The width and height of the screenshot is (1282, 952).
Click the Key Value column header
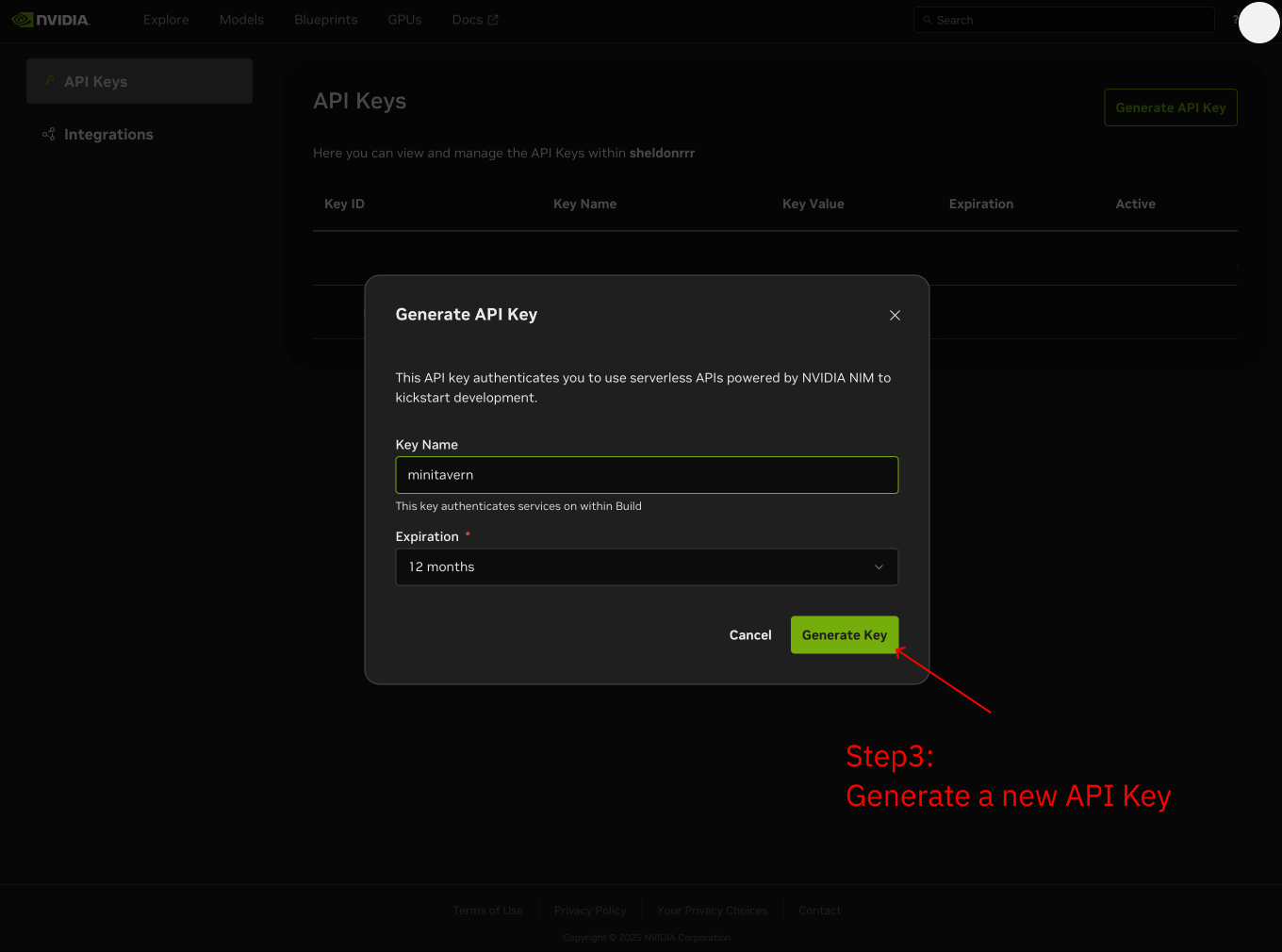[x=814, y=204]
